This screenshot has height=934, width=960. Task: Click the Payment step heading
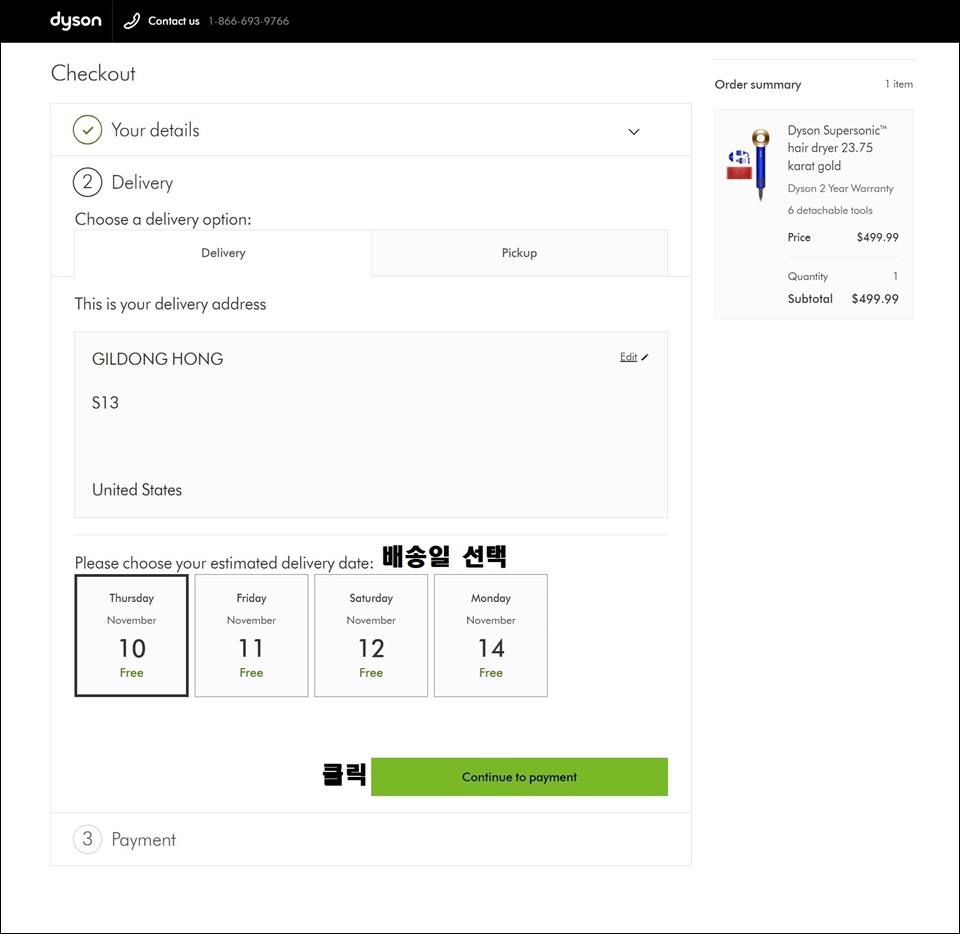[x=143, y=840]
